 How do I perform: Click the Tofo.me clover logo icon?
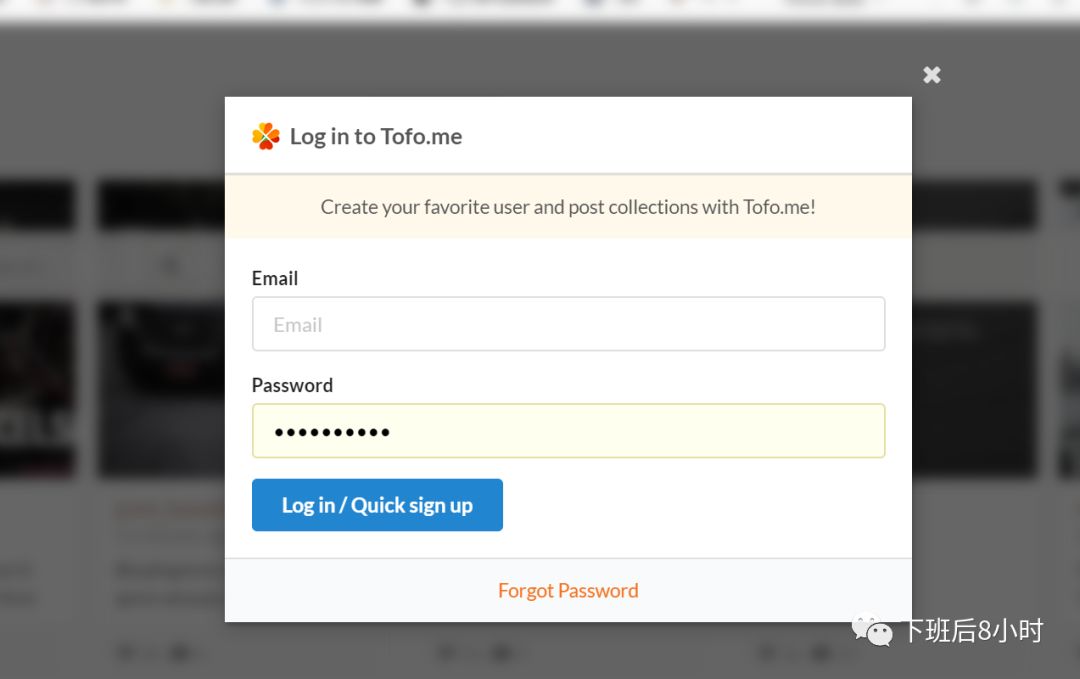pyautogui.click(x=266, y=136)
